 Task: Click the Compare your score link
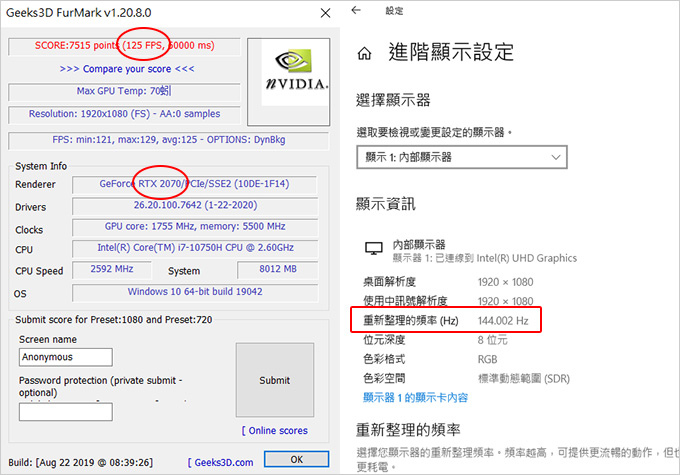pyautogui.click(x=127, y=69)
